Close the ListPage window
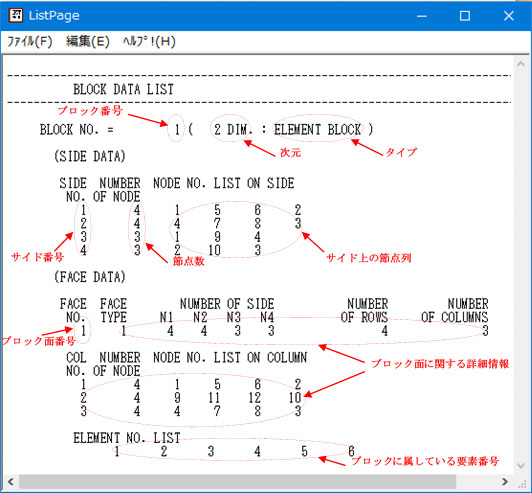Screen dimensions: 532x493 click(x=508, y=16)
